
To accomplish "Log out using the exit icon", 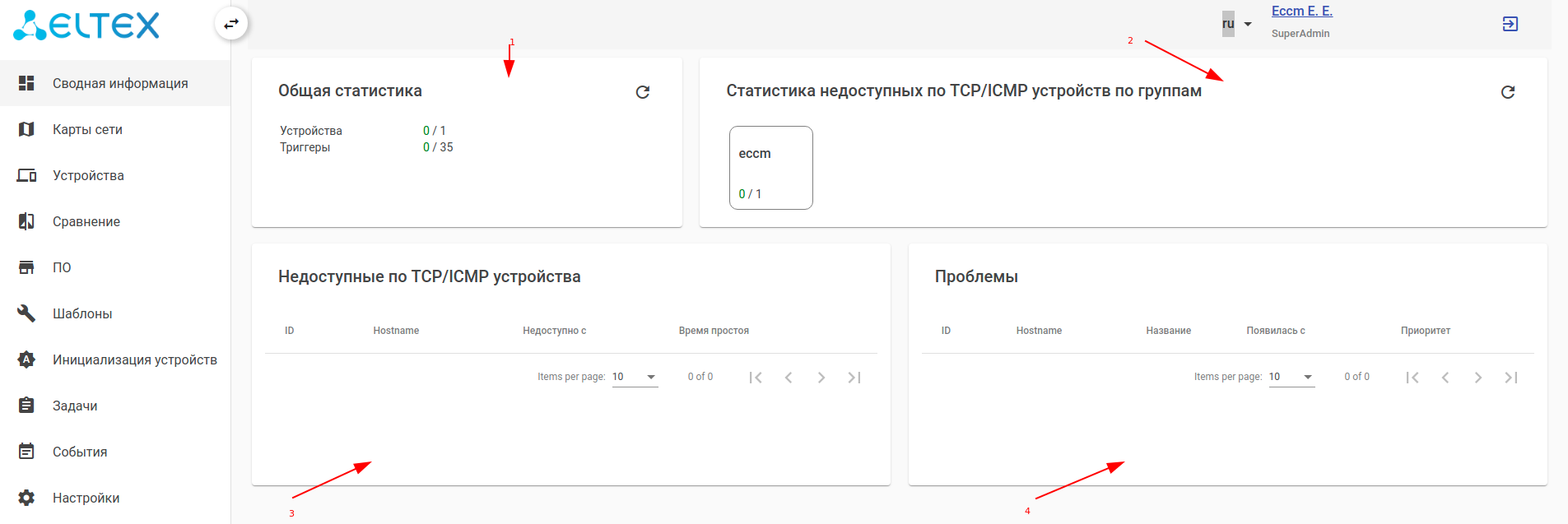I will click(1510, 24).
